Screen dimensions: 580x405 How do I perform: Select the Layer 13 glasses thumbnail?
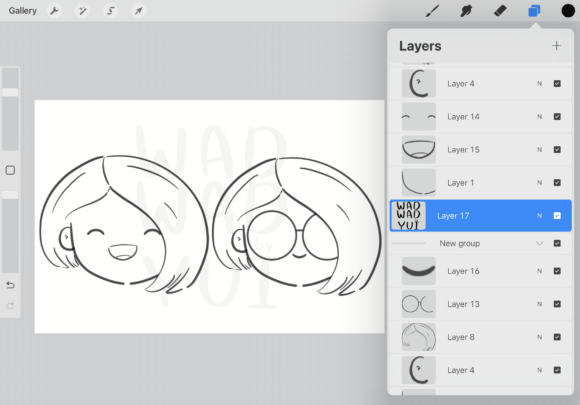click(419, 304)
